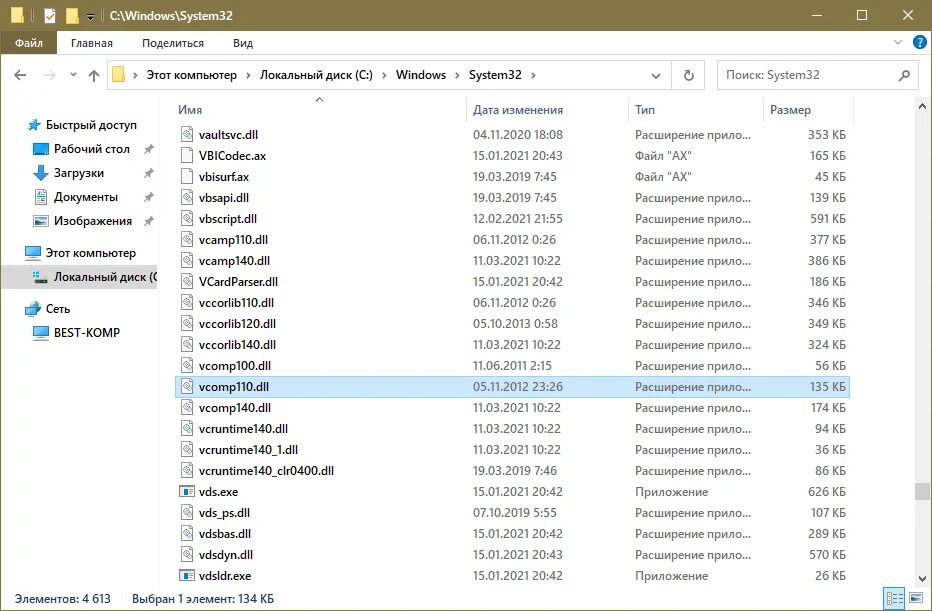Screen dimensions: 932x611
Task: Open the Файл menu
Action: [29, 43]
